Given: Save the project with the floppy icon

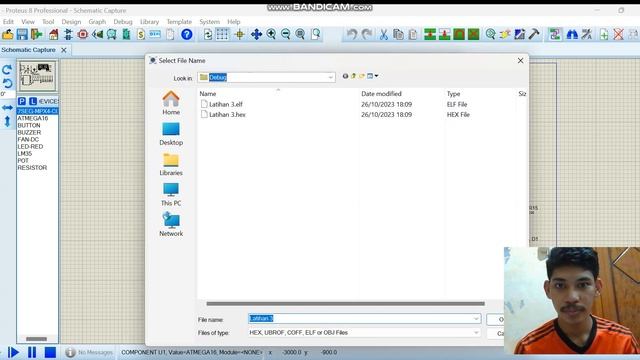Looking at the screenshot, I should [x=22, y=35].
